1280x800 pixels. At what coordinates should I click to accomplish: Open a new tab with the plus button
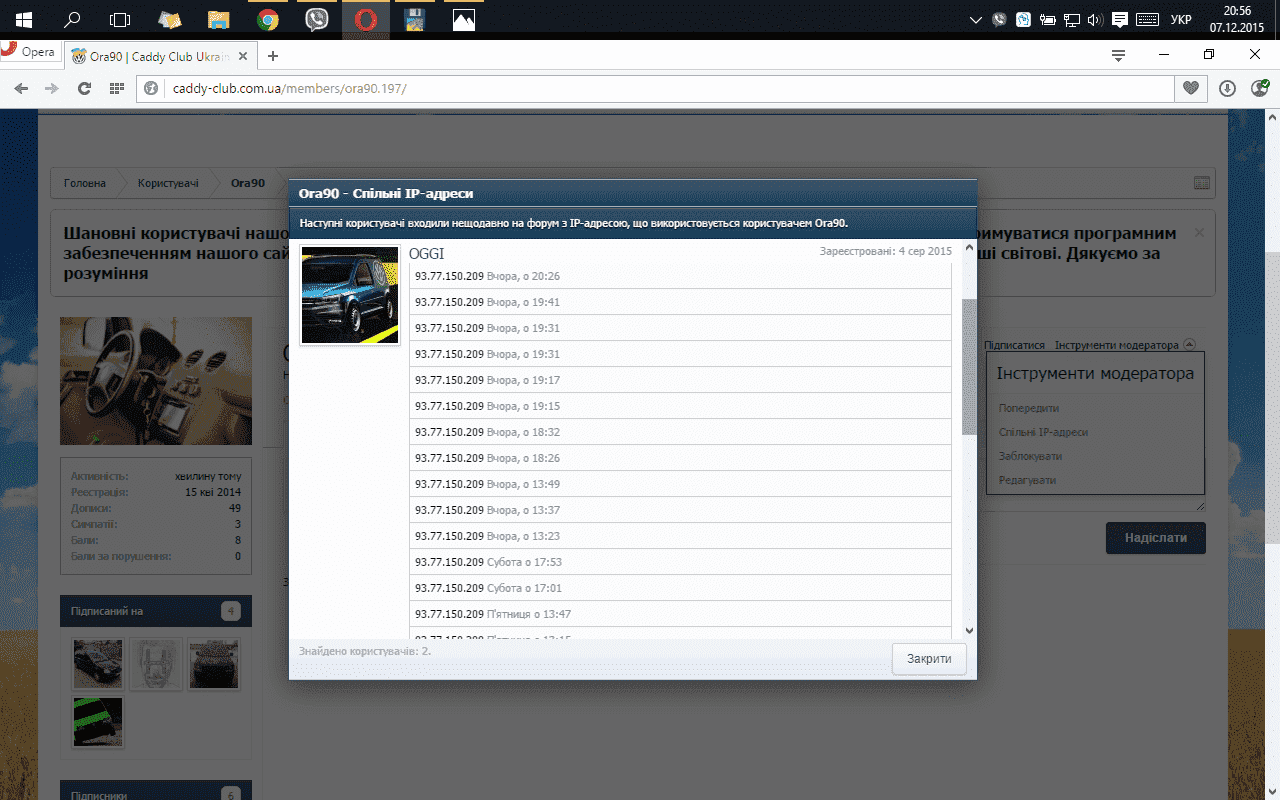point(273,56)
